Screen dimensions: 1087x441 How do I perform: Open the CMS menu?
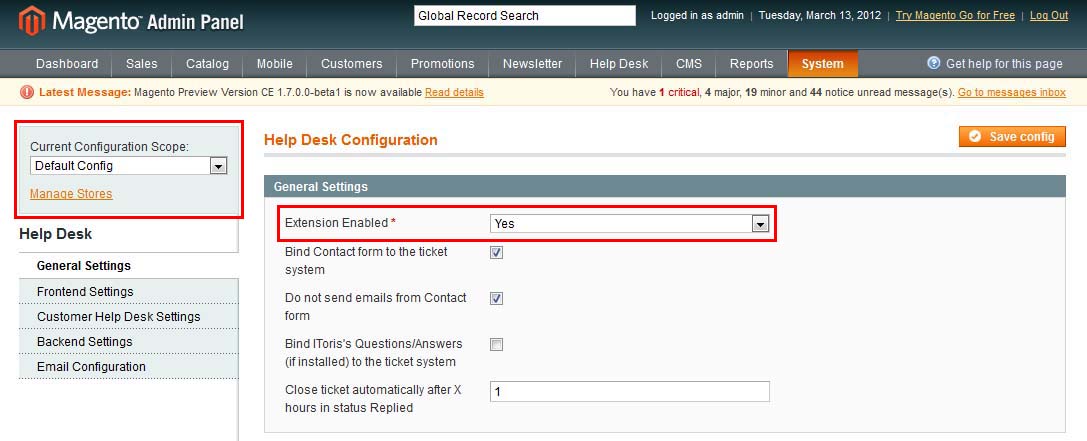[x=689, y=64]
